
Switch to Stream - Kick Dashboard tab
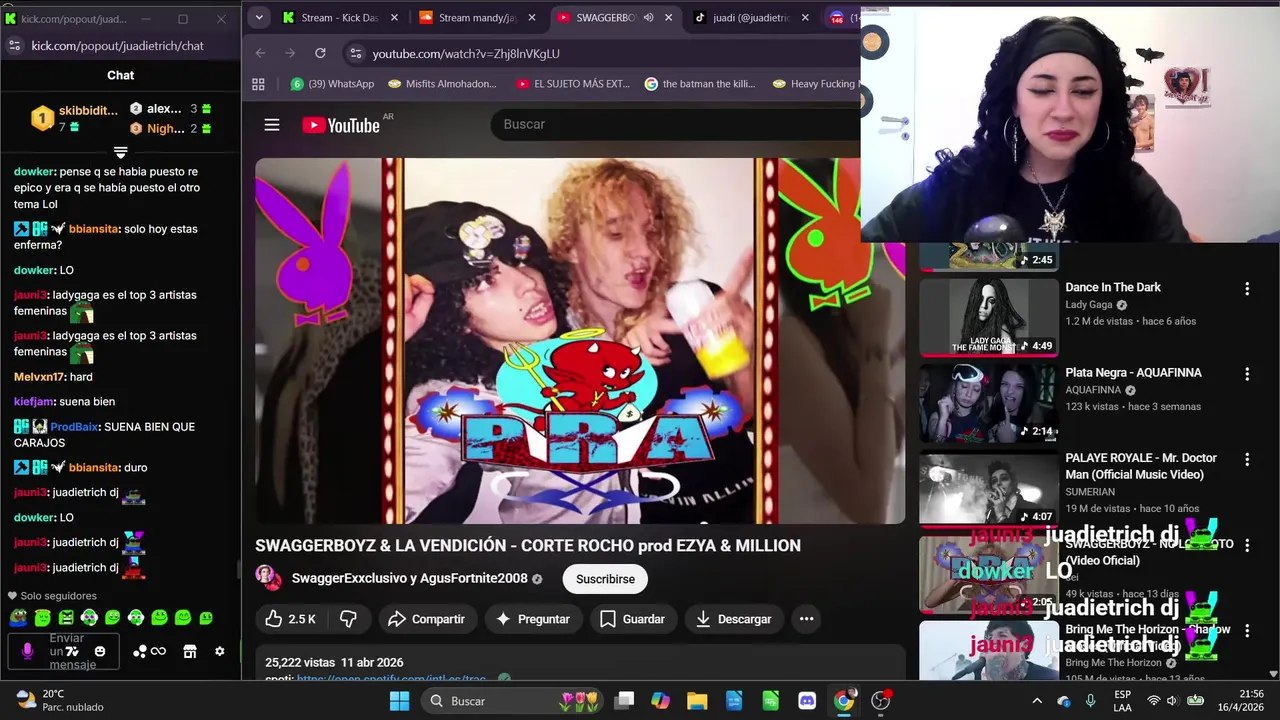tap(340, 18)
